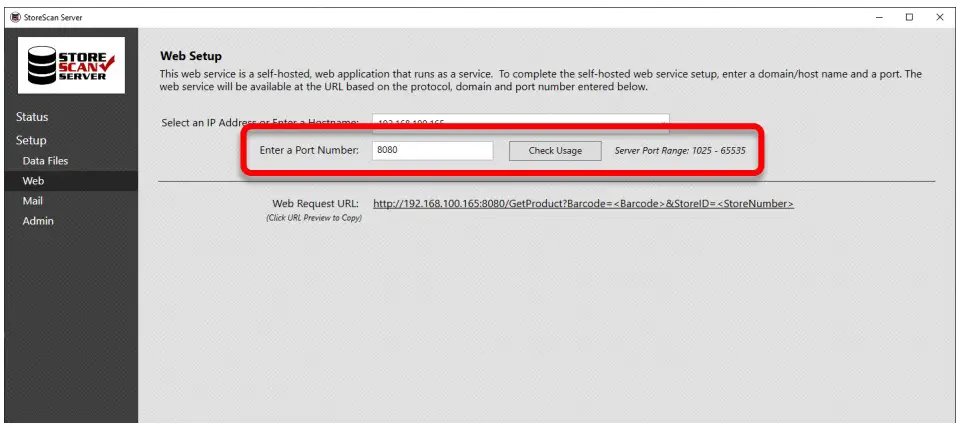Minimize the StoreScan Server window
967x429 pixels.
879,17
